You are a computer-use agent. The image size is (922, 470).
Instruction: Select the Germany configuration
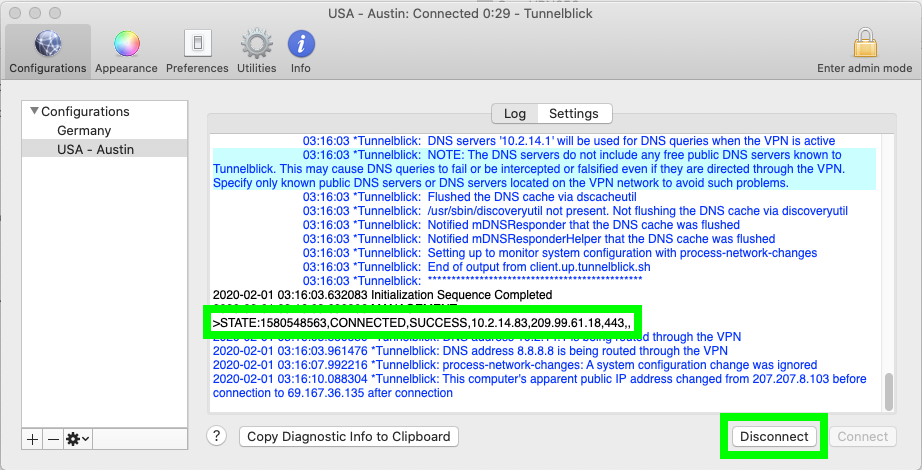(x=84, y=131)
